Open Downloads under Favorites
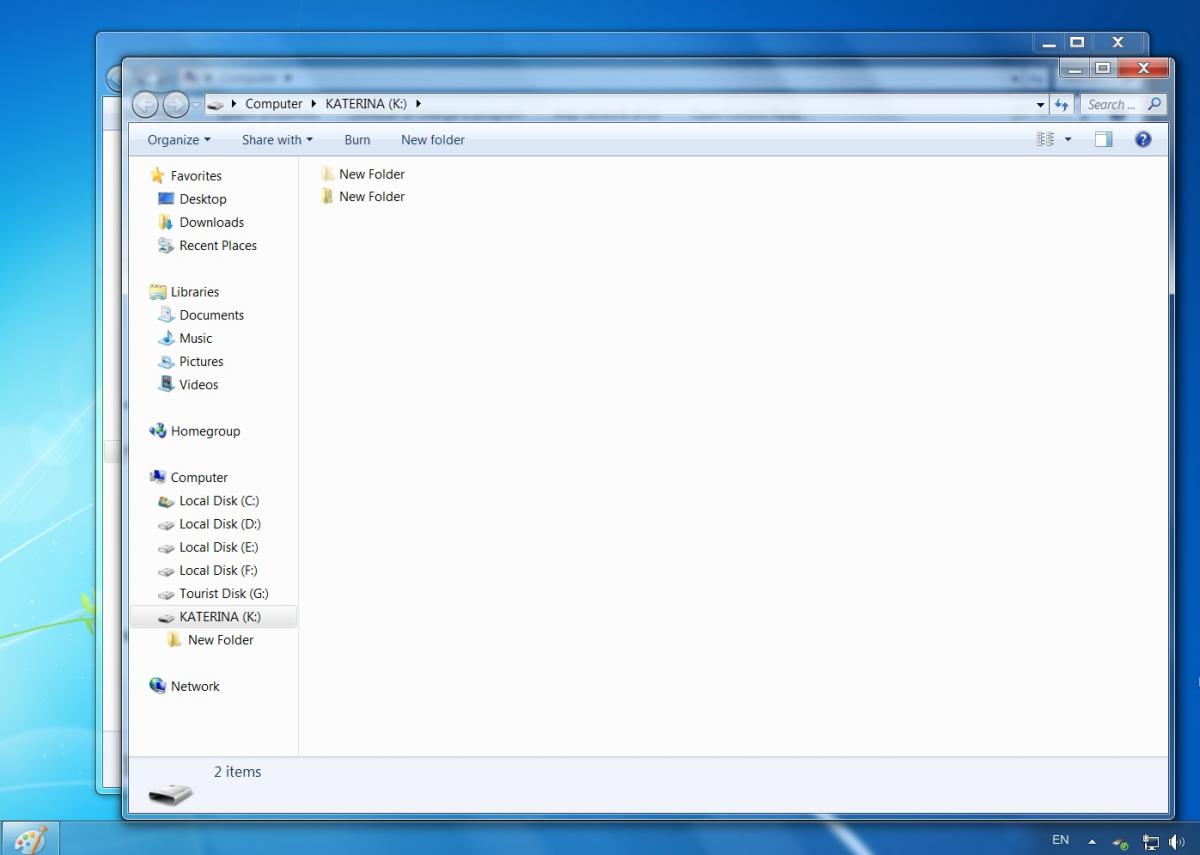Screen dimensions: 1200x855 [x=201, y=222]
